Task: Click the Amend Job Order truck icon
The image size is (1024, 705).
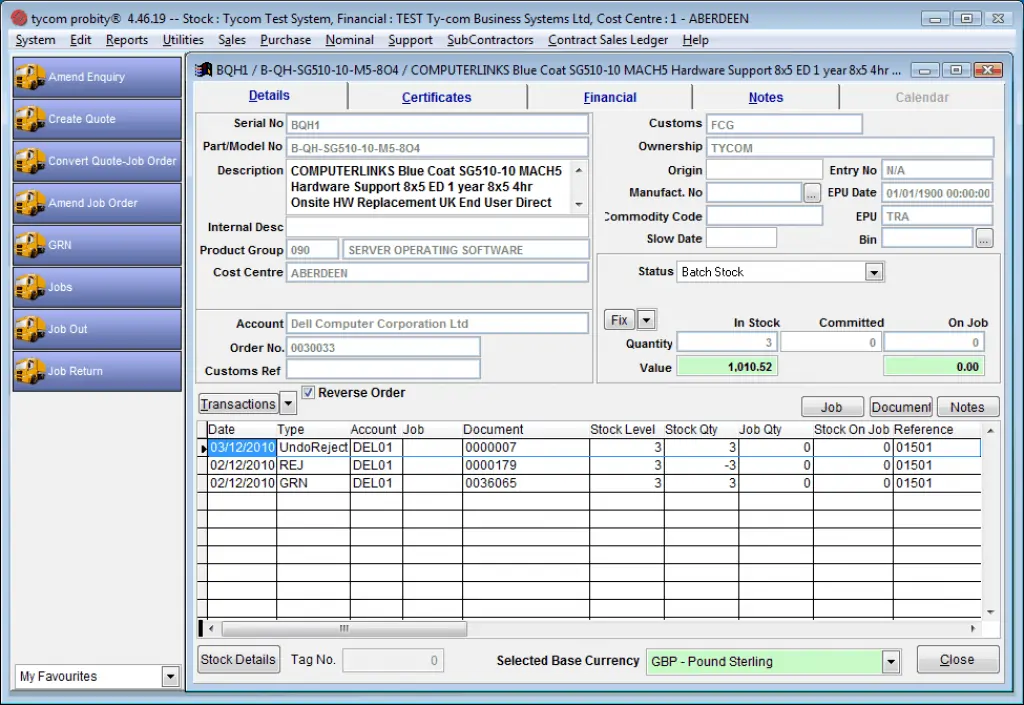Action: 30,203
